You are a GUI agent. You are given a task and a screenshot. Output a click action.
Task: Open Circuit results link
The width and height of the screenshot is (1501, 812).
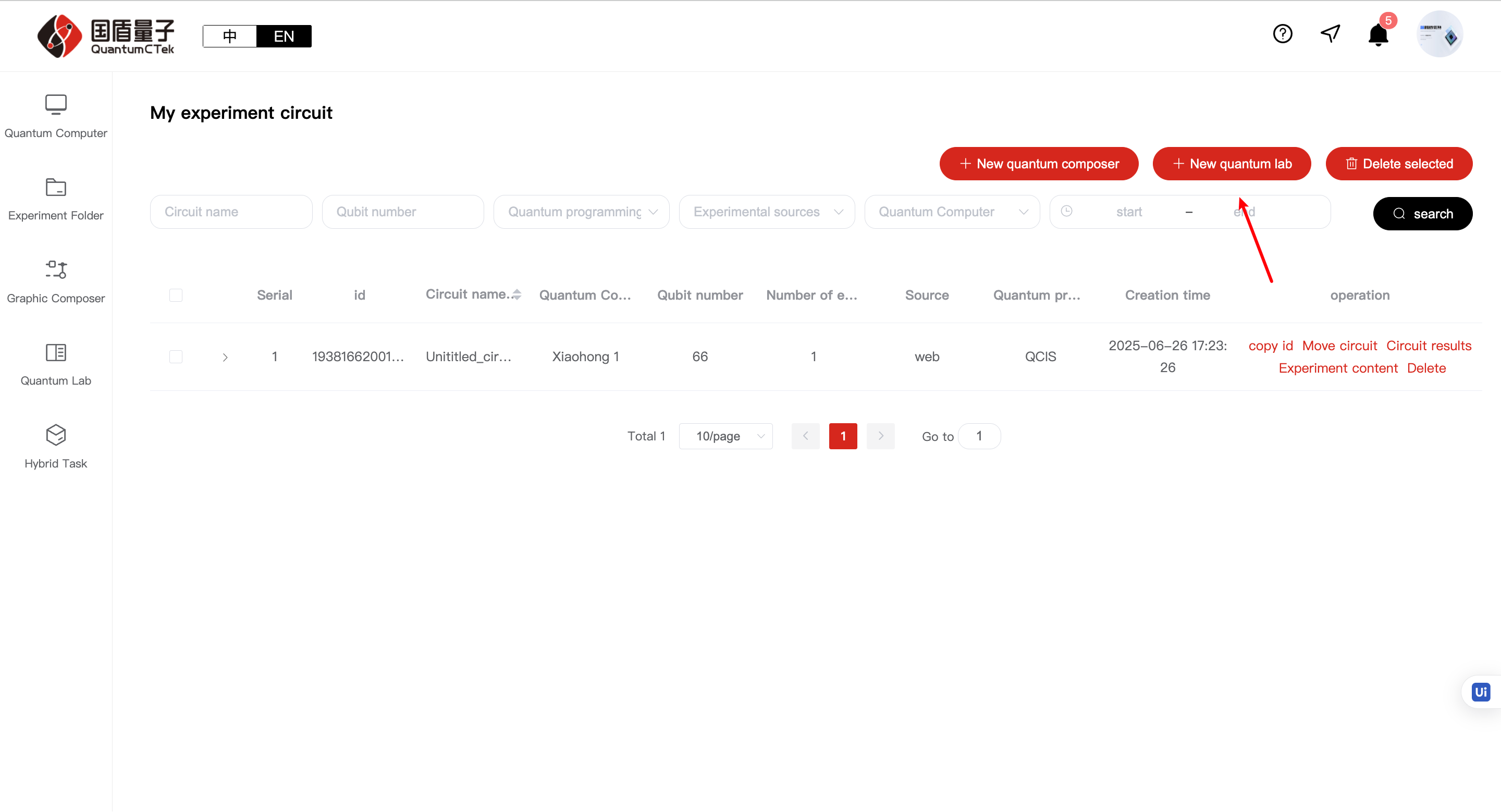point(1428,346)
